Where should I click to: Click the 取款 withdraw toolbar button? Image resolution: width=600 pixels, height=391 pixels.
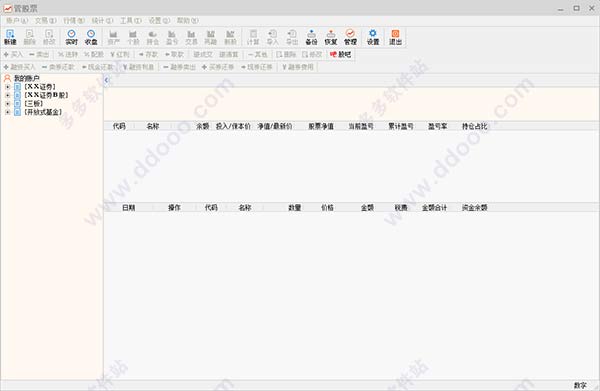coord(174,54)
